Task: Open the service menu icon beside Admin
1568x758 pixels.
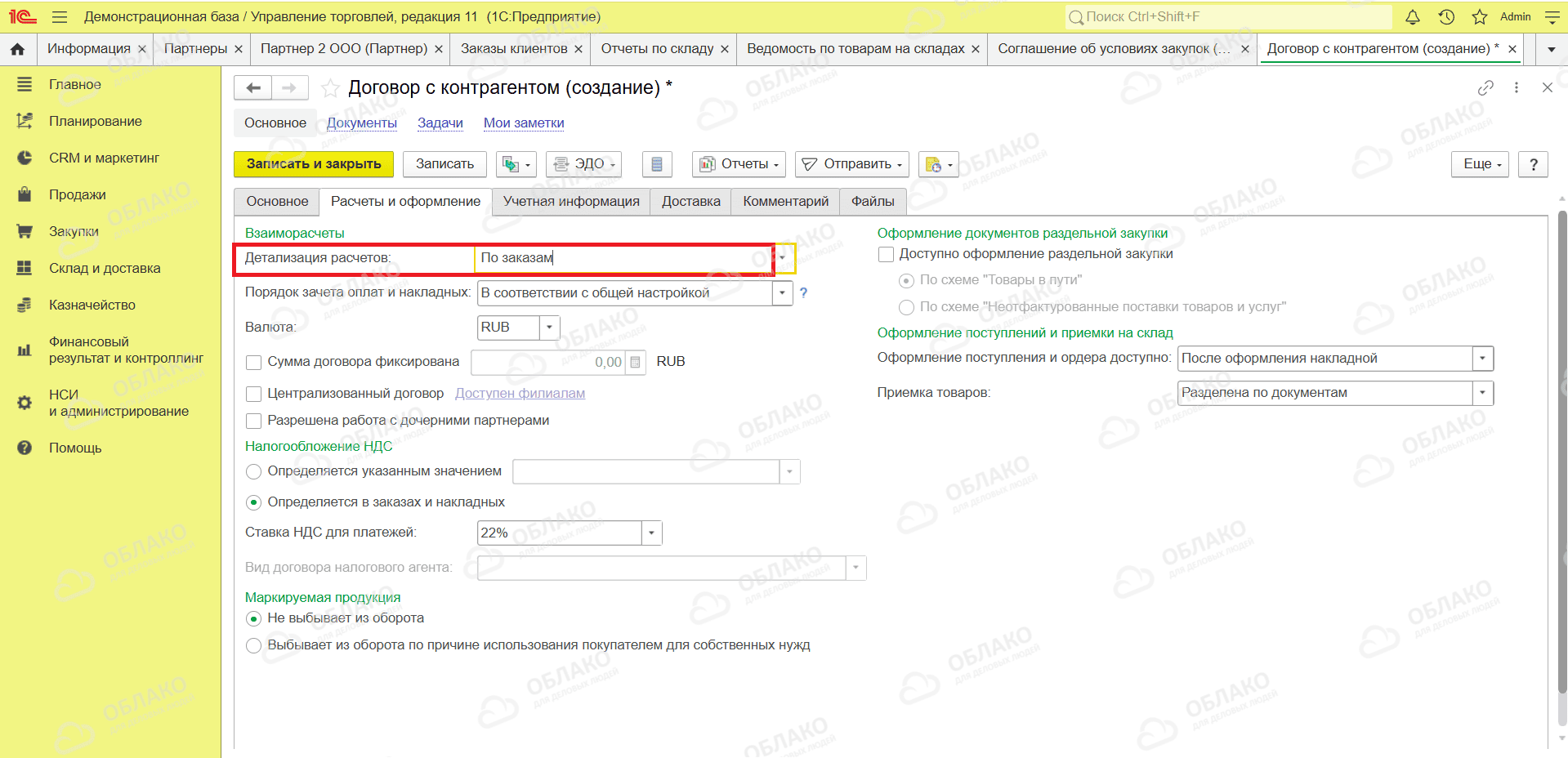Action: pos(1552,16)
